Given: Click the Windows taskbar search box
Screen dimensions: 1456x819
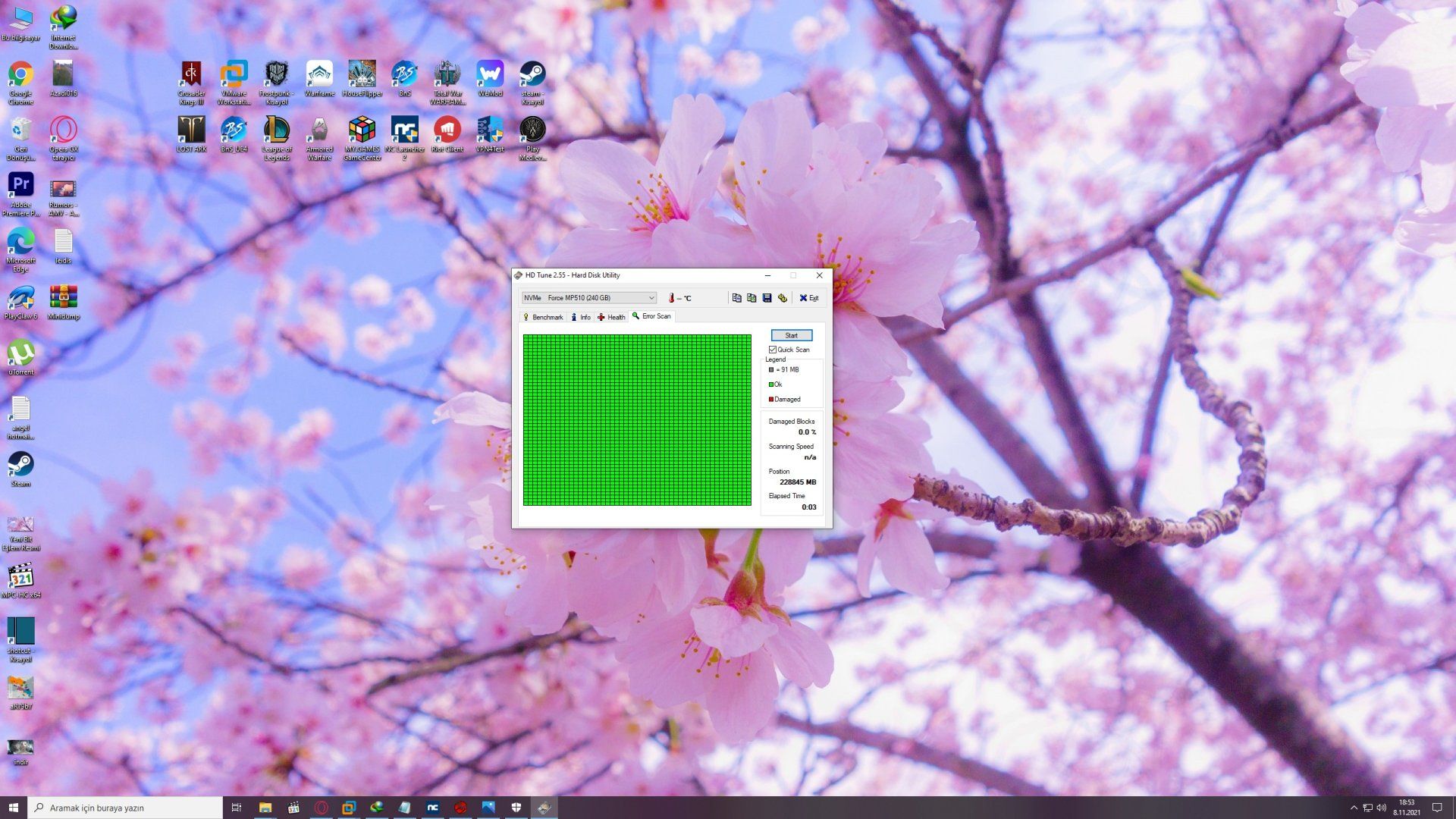Looking at the screenshot, I should (x=126, y=808).
